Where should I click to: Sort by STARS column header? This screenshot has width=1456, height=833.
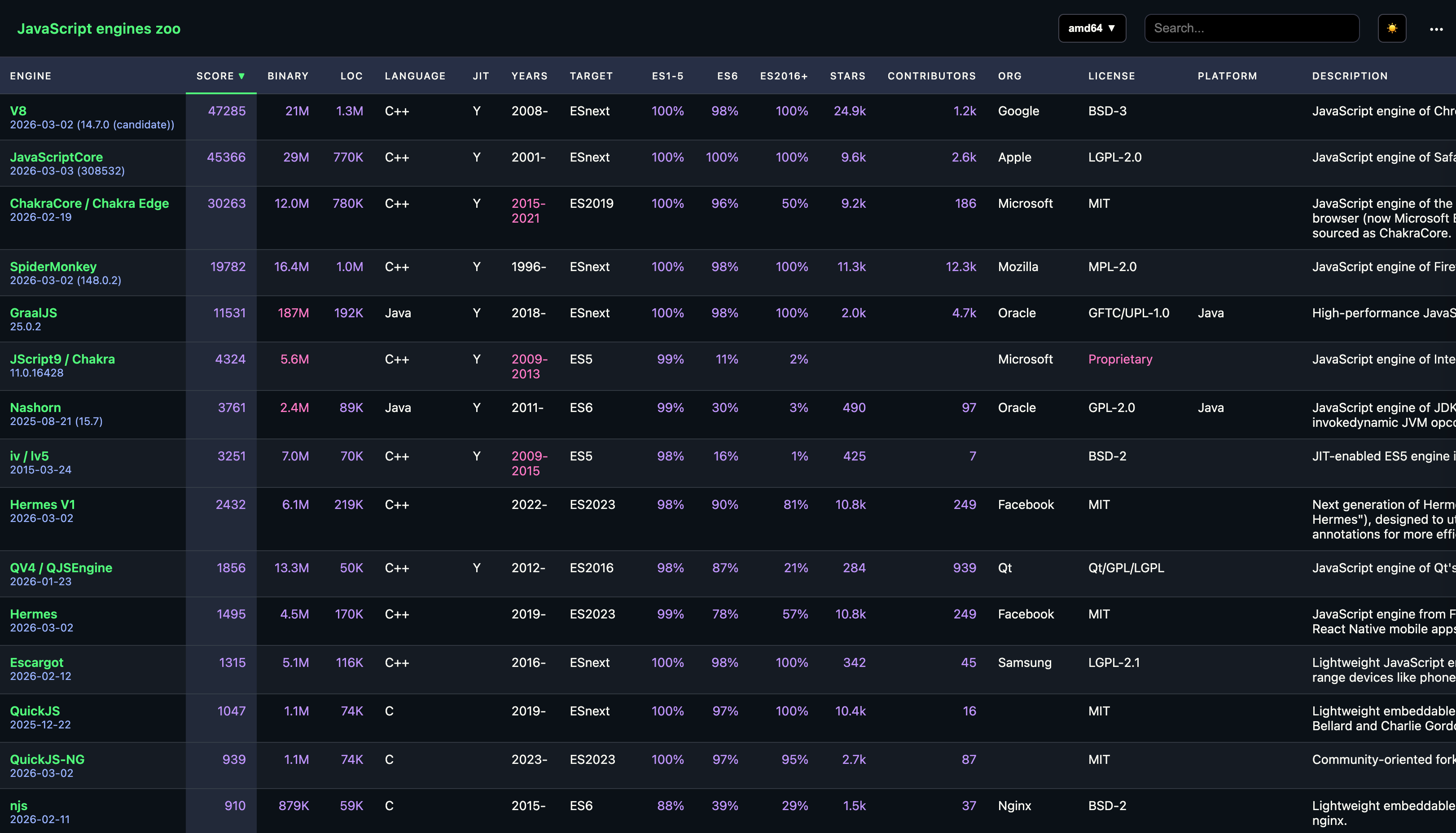click(x=847, y=76)
